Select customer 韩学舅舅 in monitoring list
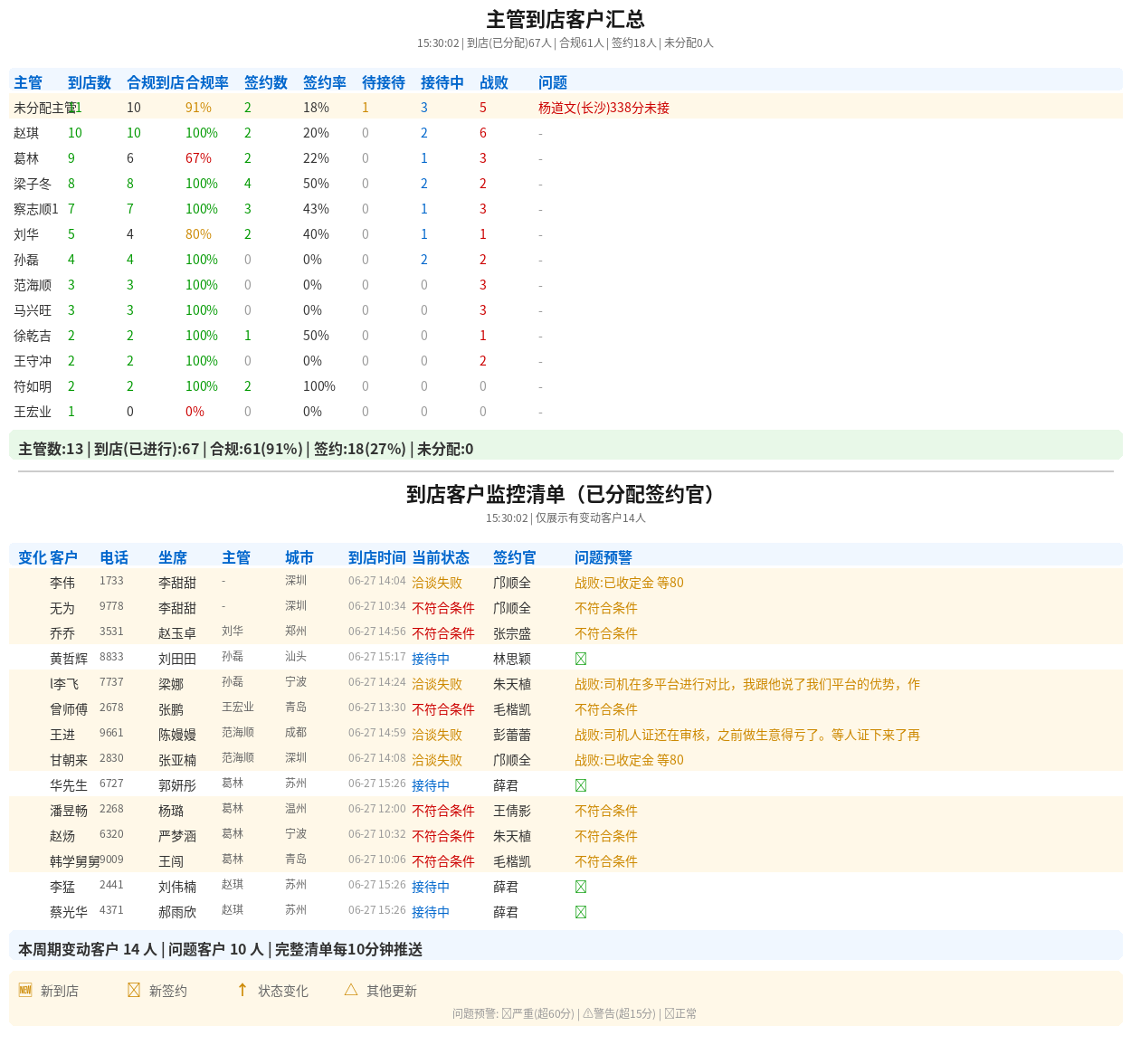Viewport: 1131px width, 1064px height. (x=74, y=861)
